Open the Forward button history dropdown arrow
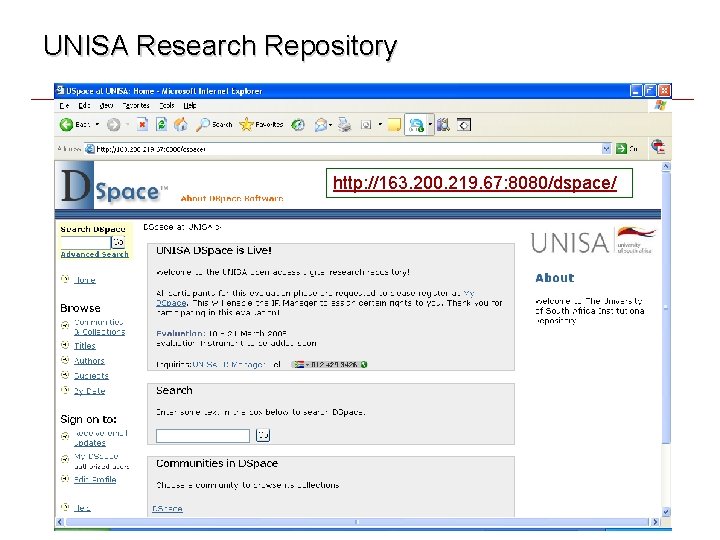This screenshot has width=720, height=540. click(127, 124)
